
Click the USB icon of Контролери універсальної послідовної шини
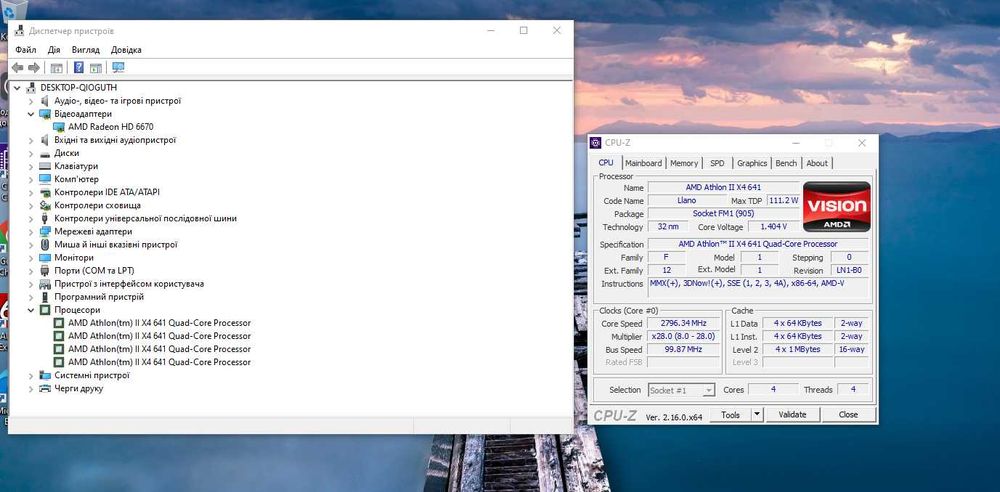[45, 218]
